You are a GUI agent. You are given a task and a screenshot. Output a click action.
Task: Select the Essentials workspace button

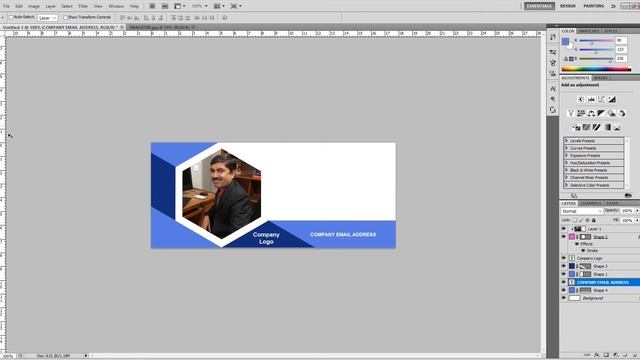click(539, 6)
